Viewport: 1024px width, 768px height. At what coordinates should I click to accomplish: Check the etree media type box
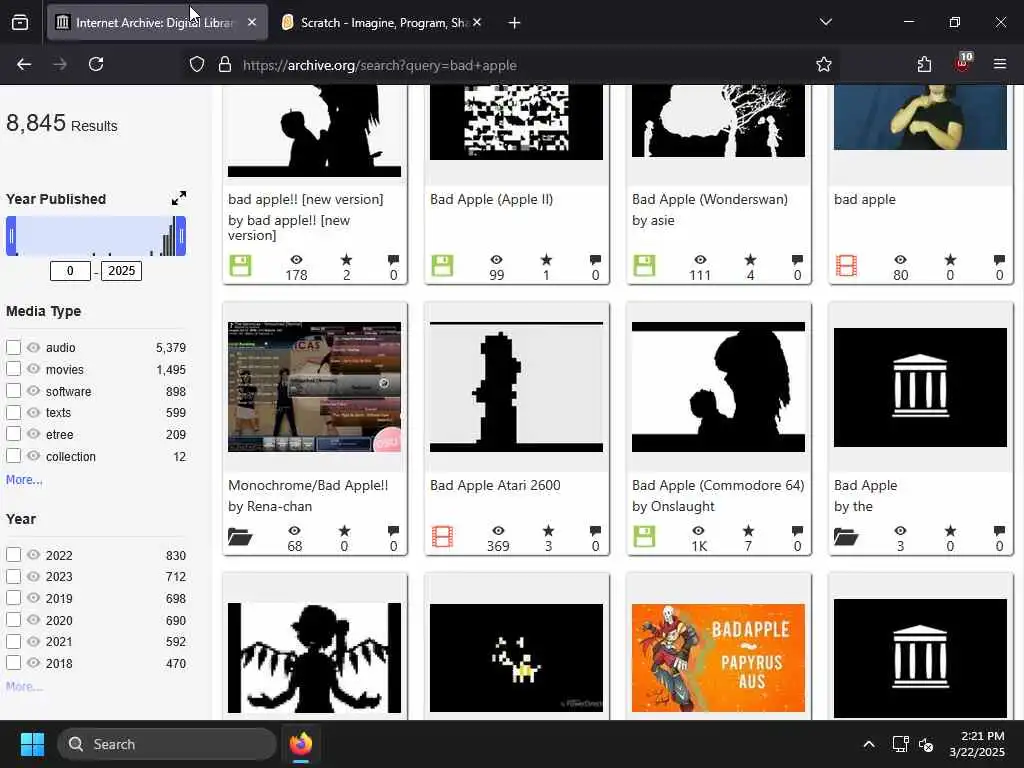[x=14, y=434]
